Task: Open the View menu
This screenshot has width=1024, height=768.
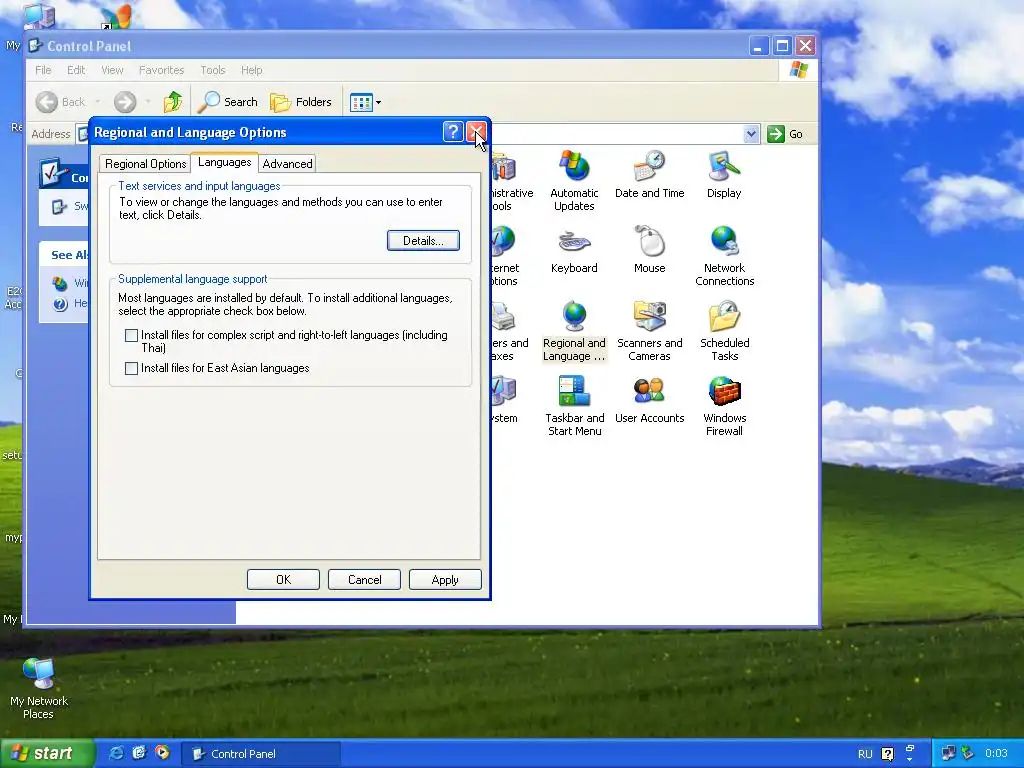Action: coord(112,70)
